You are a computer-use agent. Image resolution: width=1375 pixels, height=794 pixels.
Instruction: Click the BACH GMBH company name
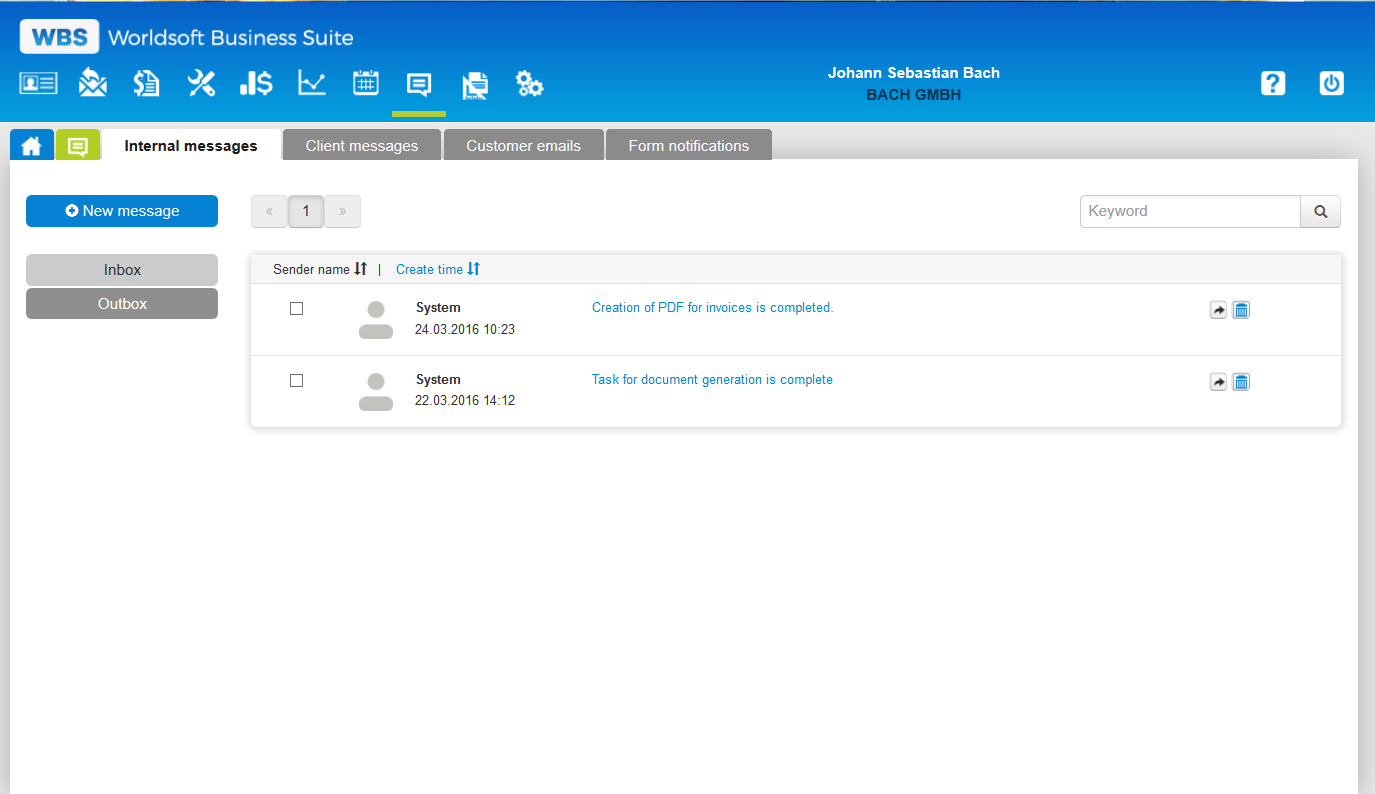[914, 95]
